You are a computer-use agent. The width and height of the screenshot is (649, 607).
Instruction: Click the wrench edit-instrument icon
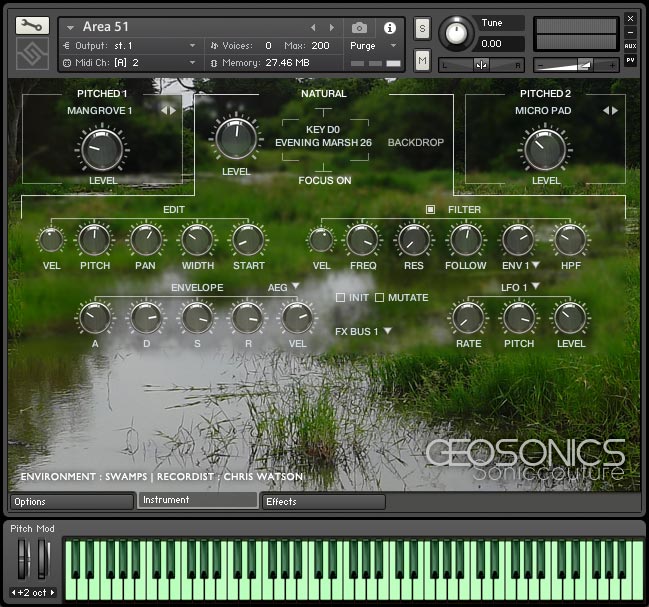[32, 26]
